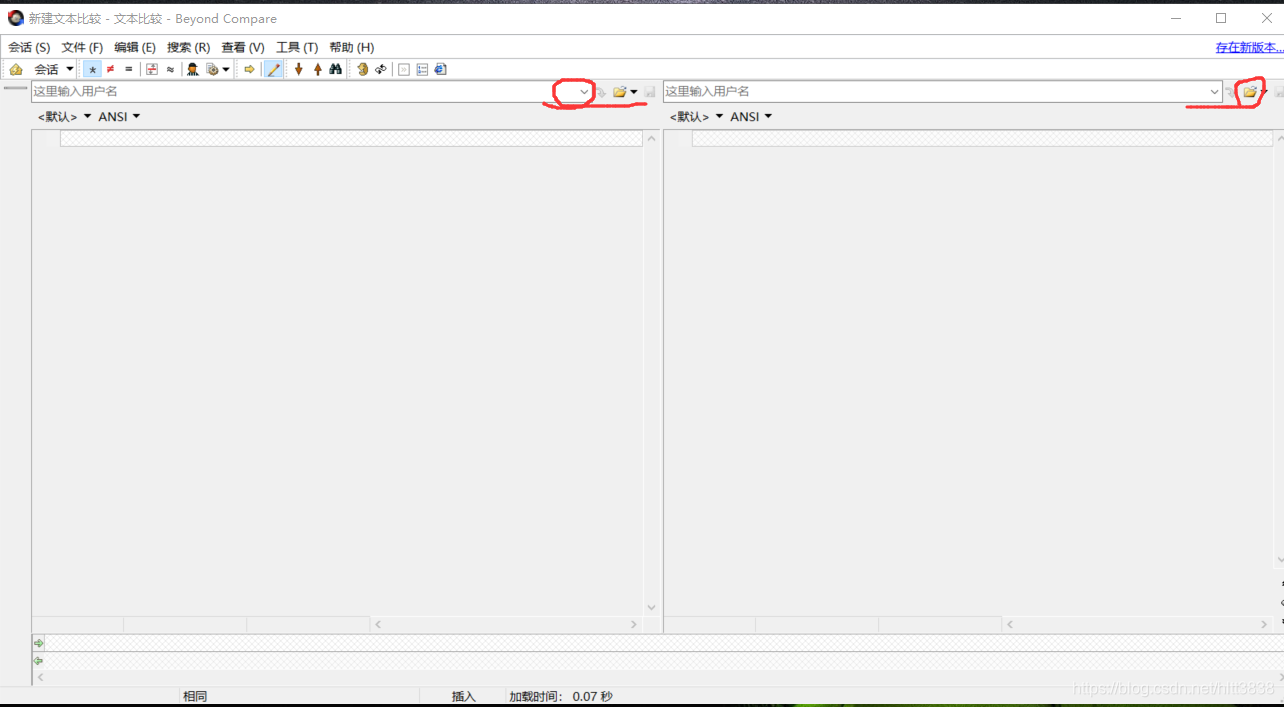
Task: Go to the Home view icon
Action: (16, 69)
